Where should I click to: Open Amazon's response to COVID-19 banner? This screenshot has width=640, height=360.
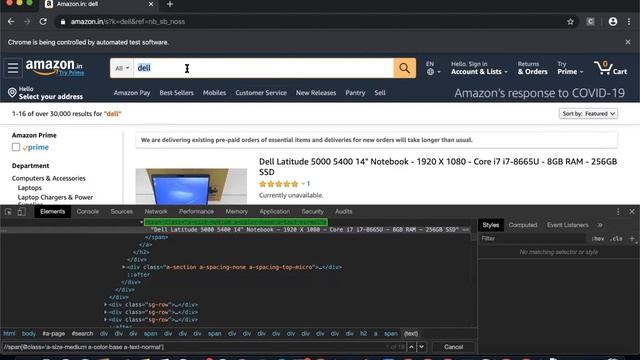click(x=539, y=93)
